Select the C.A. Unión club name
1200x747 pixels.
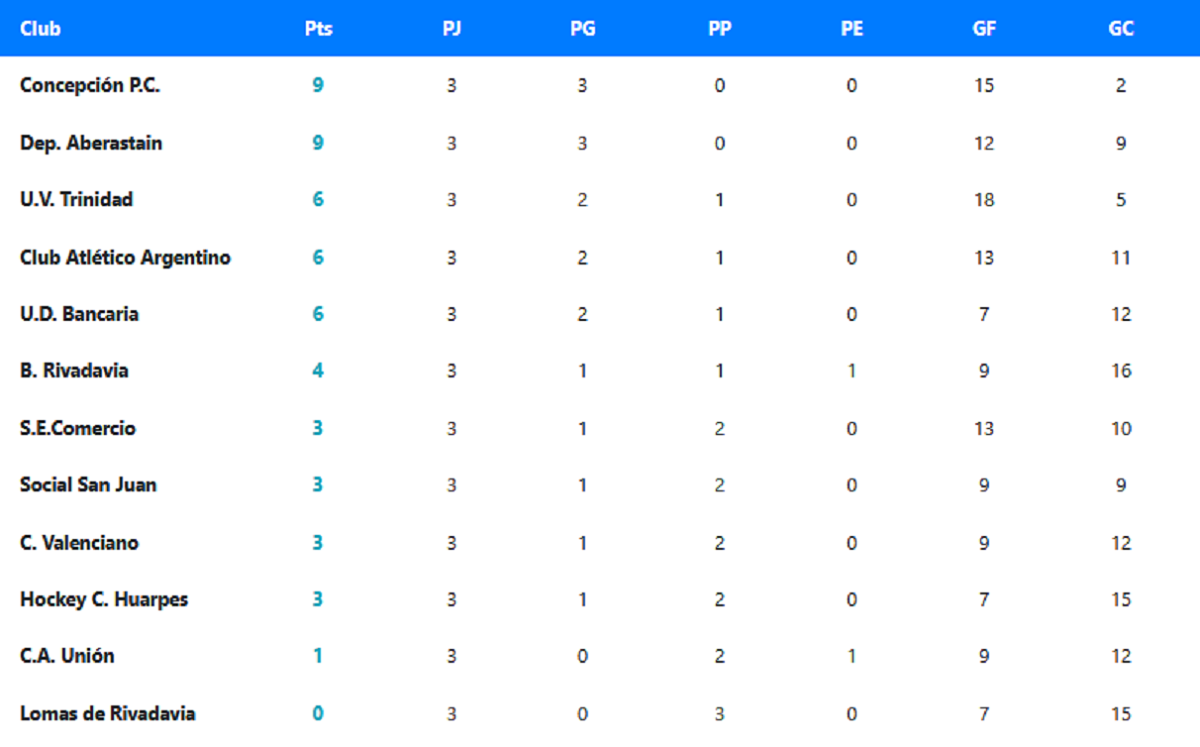67,656
